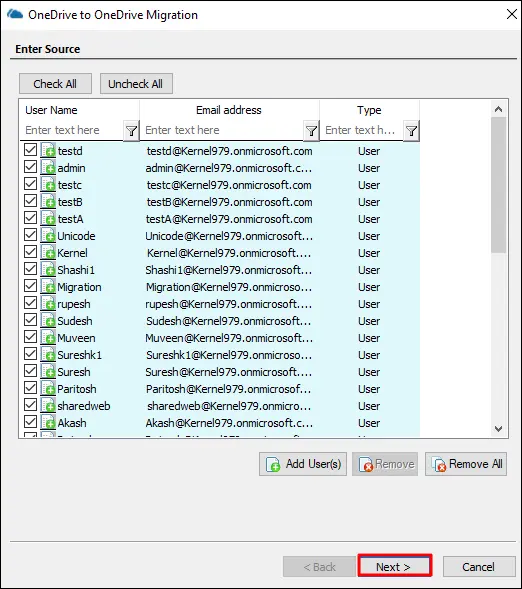Proceed with the Next button
The width and height of the screenshot is (522, 589).
394,566
